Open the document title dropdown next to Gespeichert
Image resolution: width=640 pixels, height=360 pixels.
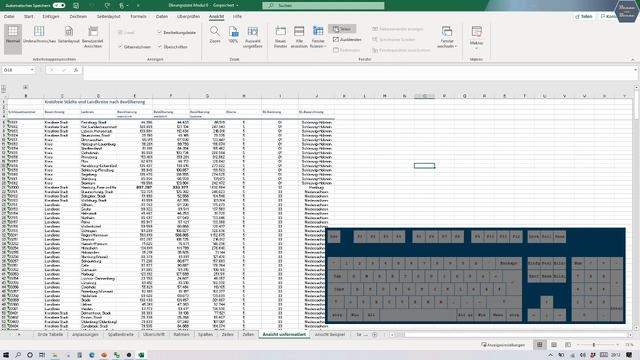(237, 6)
